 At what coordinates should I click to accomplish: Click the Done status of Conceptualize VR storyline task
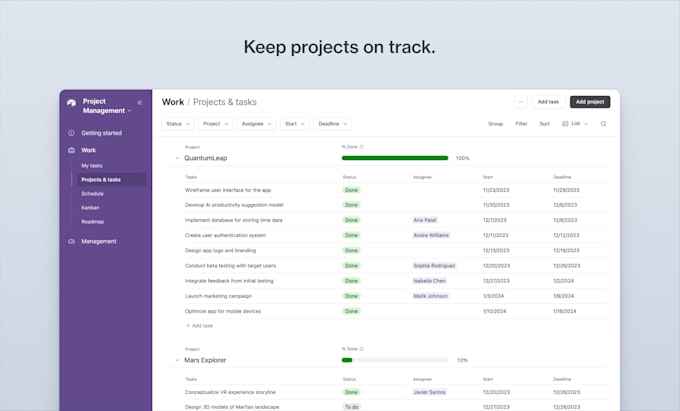pyautogui.click(x=351, y=392)
